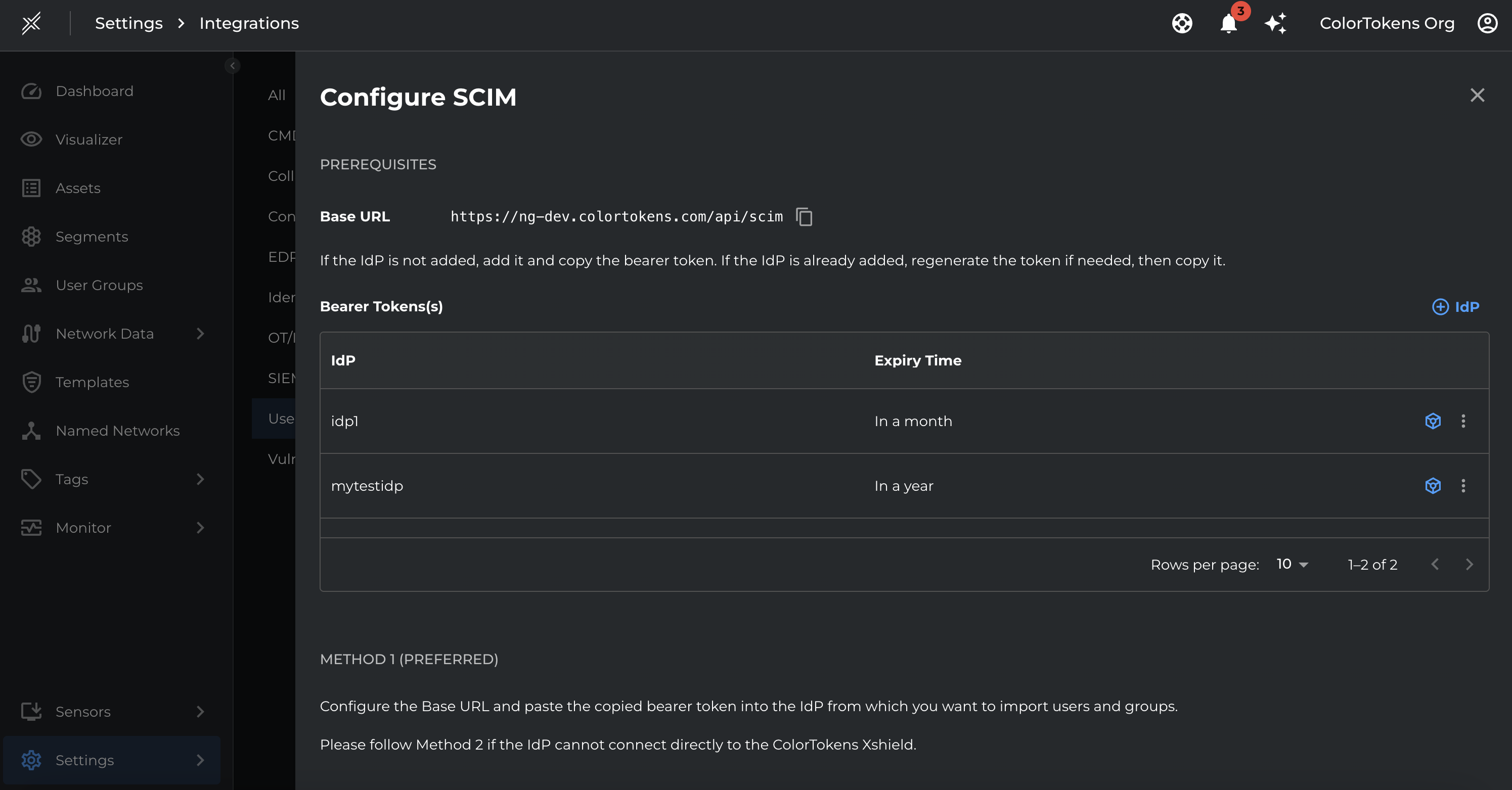Select the Segments sidebar icon
1512x790 pixels.
pos(31,237)
